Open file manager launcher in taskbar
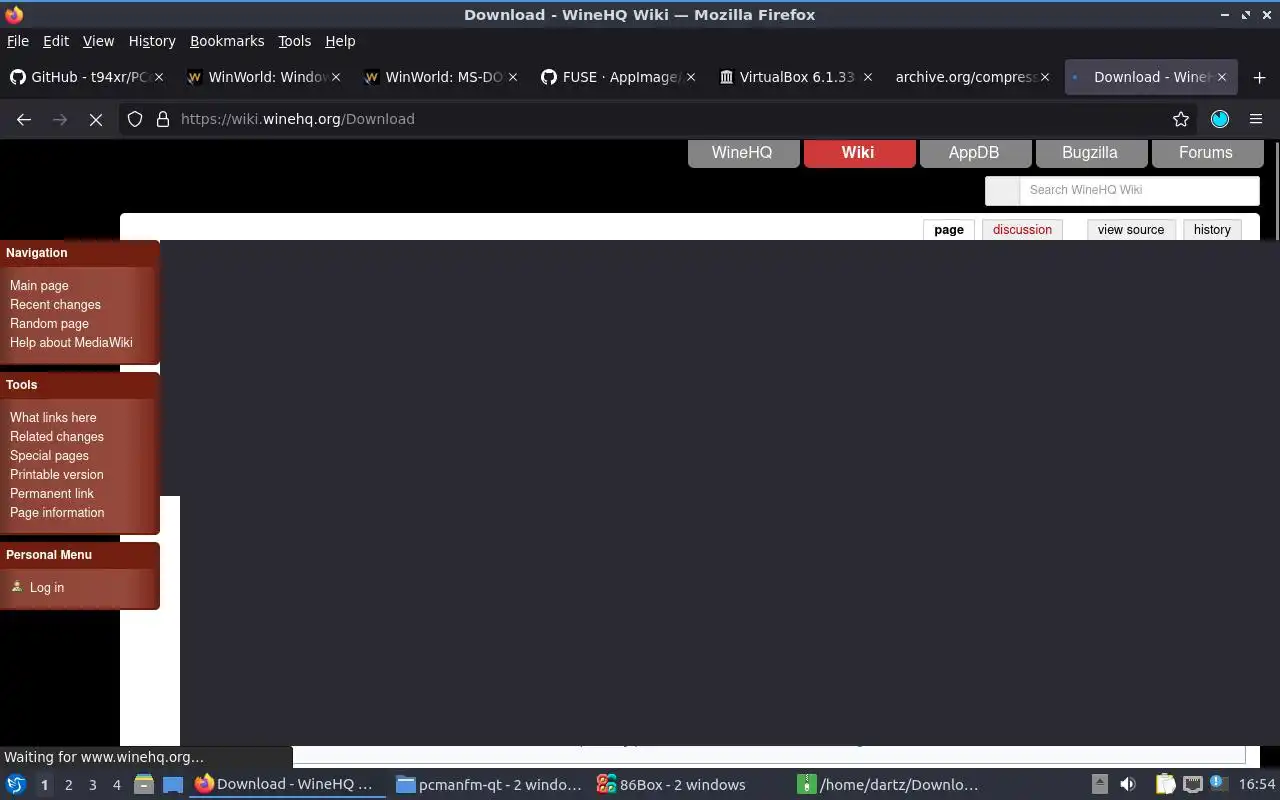Screen dimensions: 1280x800 click(x=143, y=785)
